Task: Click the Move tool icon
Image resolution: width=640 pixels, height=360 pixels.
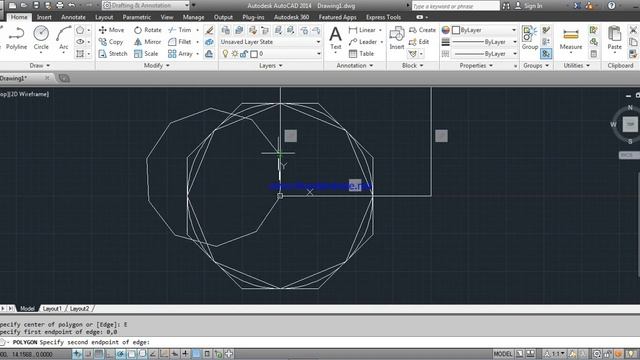Action: (111, 30)
